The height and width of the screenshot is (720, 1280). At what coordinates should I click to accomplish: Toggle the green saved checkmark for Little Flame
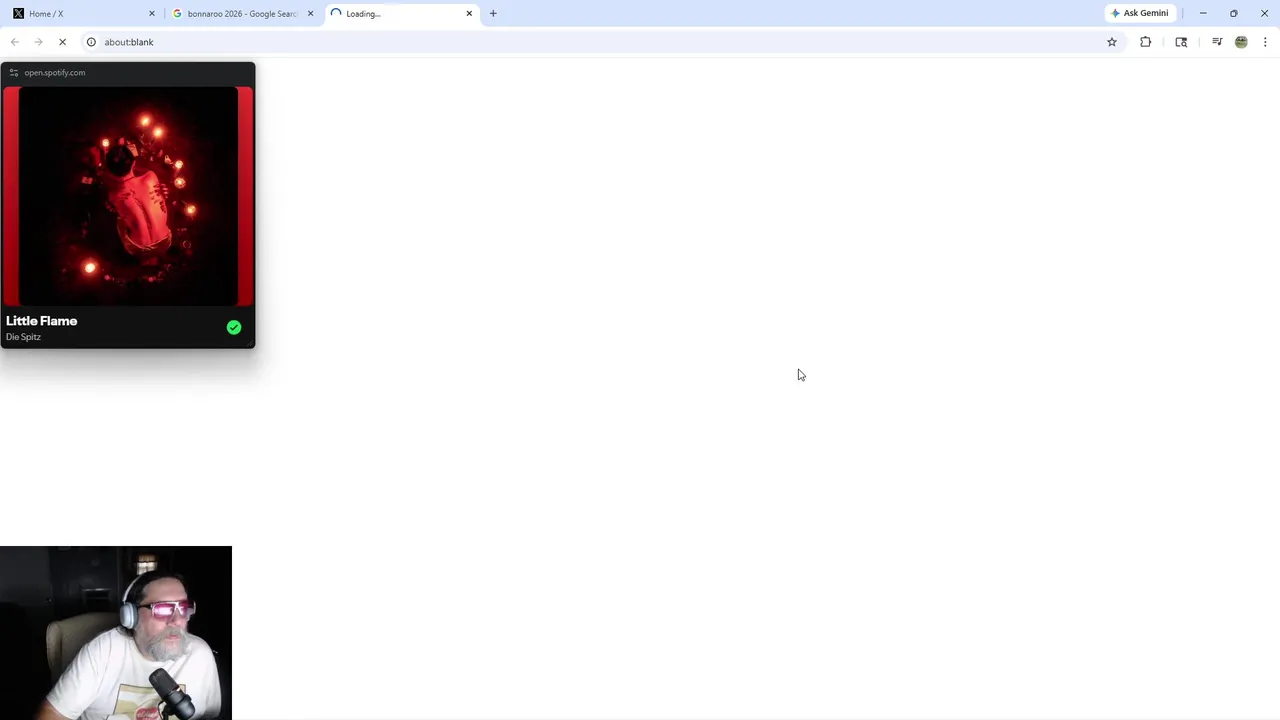coord(234,327)
